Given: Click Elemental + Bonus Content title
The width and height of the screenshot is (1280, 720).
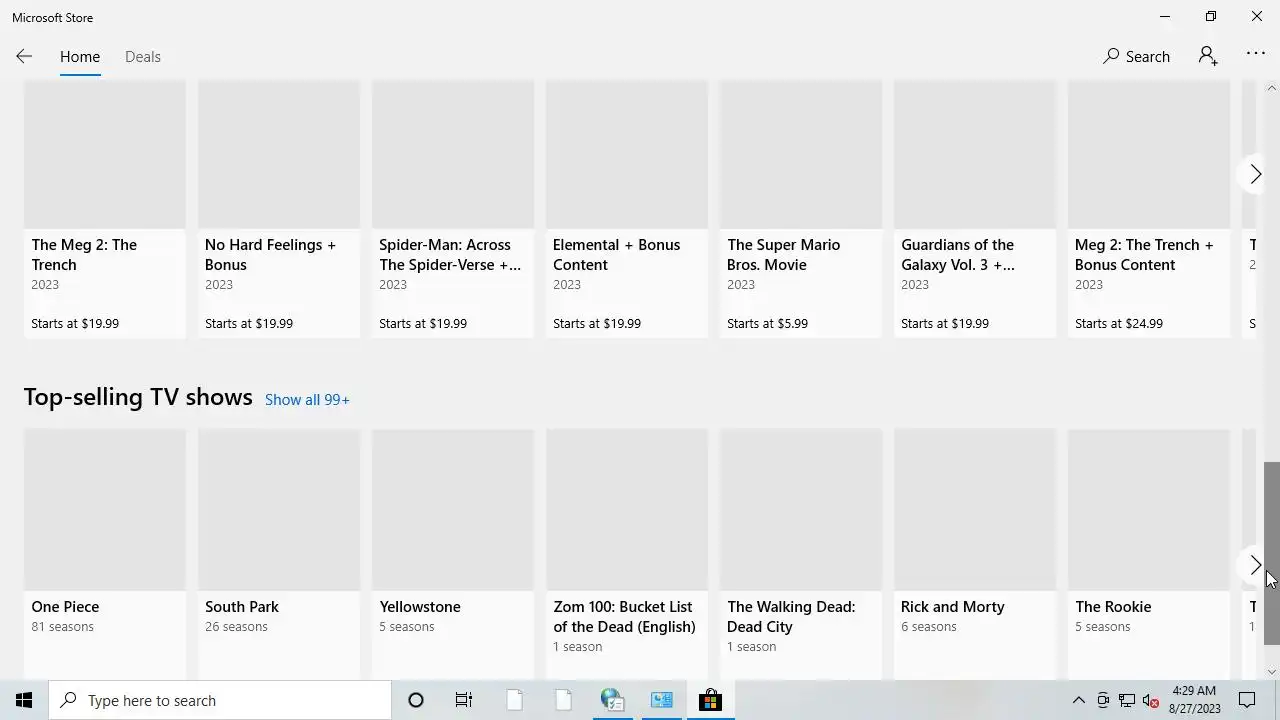Looking at the screenshot, I should [616, 255].
